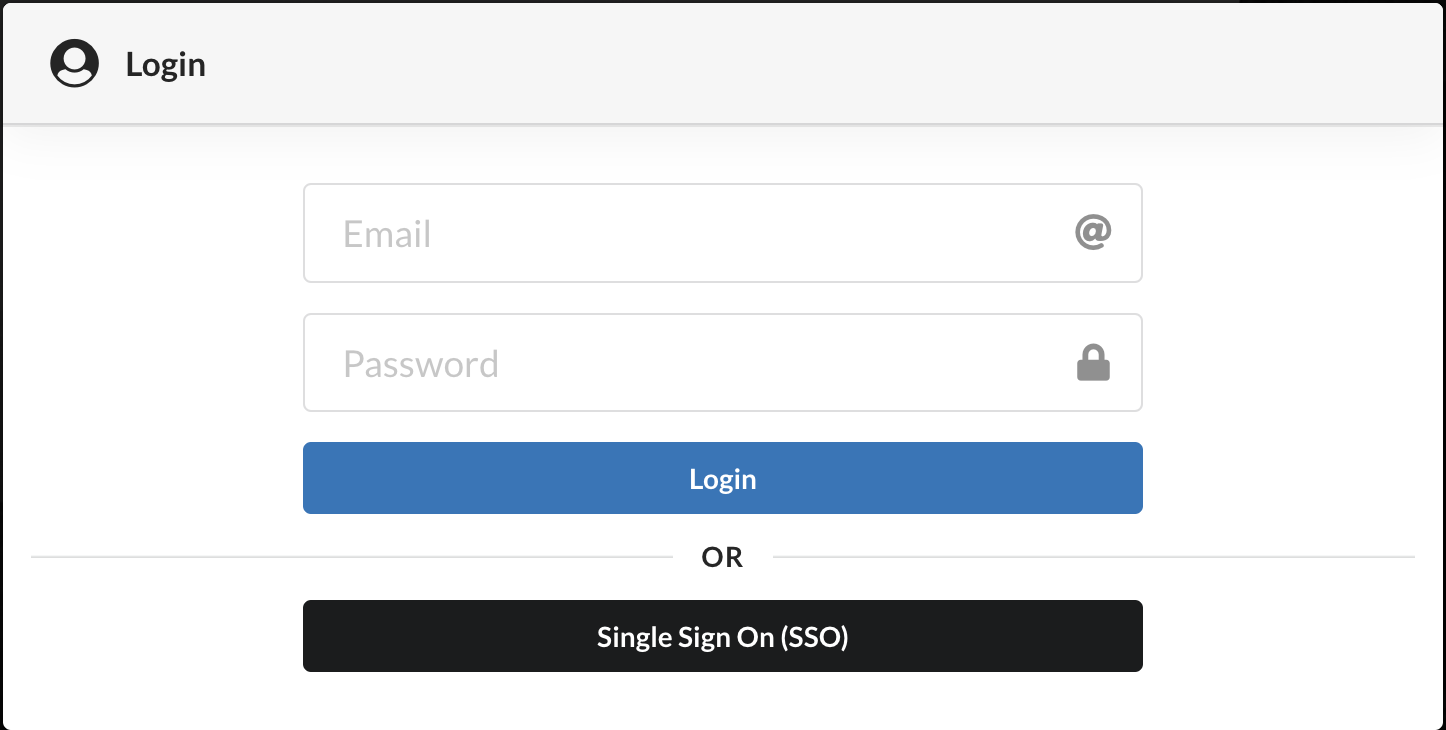Screen dimensions: 1446x730
Task: Click the Login header title text
Action: pyautogui.click(x=166, y=65)
